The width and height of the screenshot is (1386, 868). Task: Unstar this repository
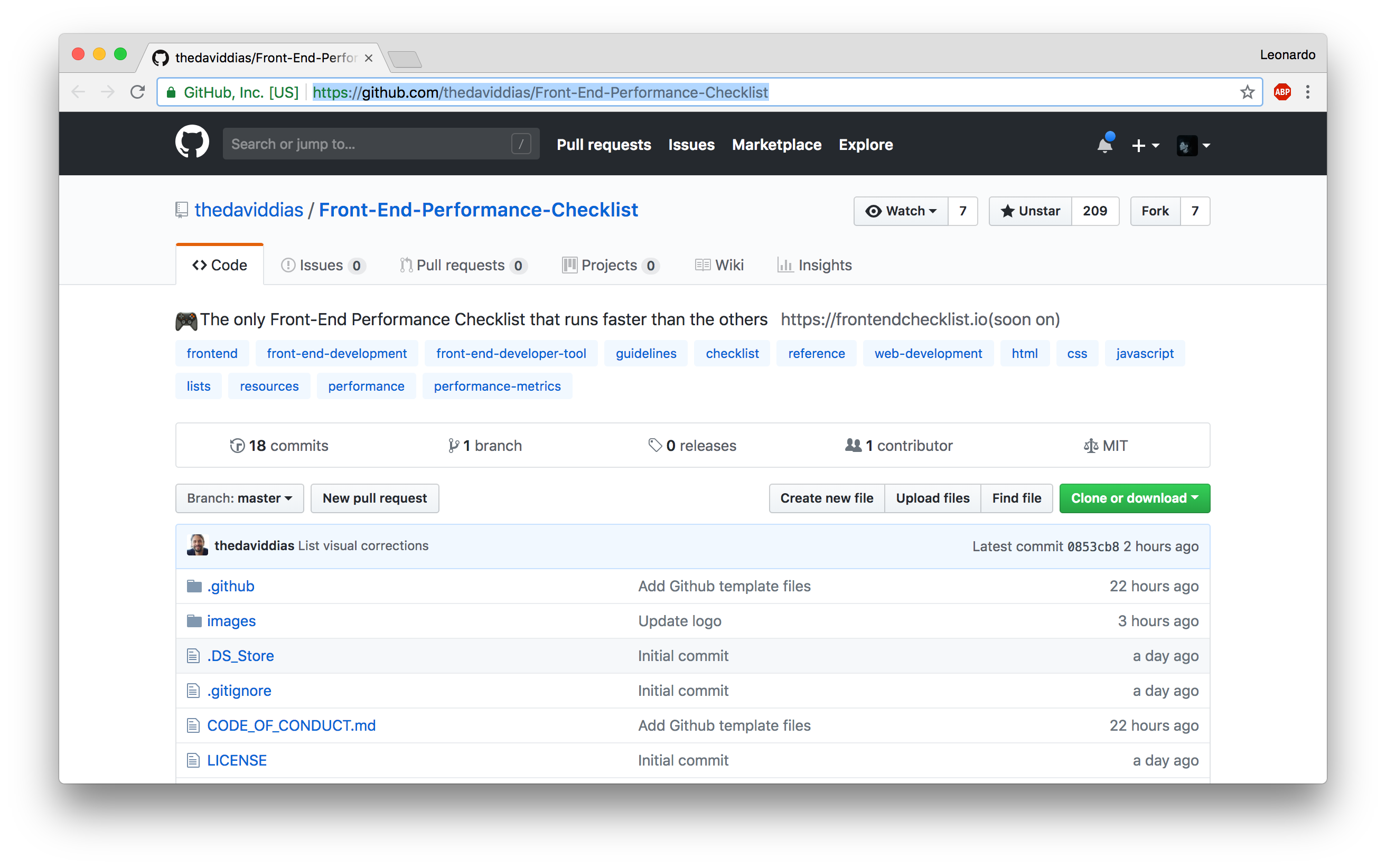tap(1030, 211)
